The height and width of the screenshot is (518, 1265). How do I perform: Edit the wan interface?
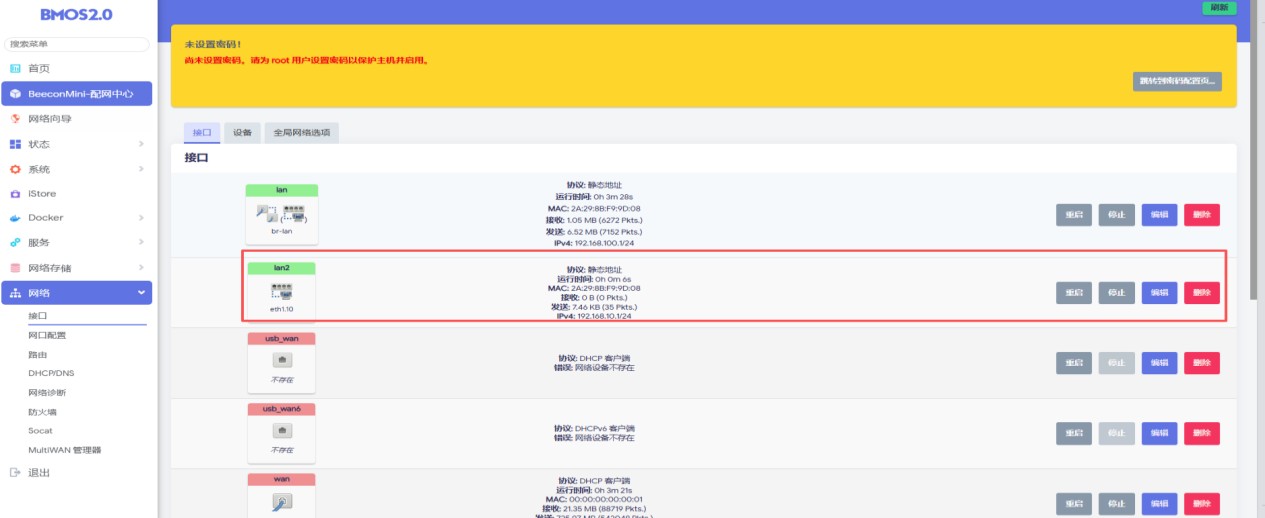pyautogui.click(x=1159, y=503)
